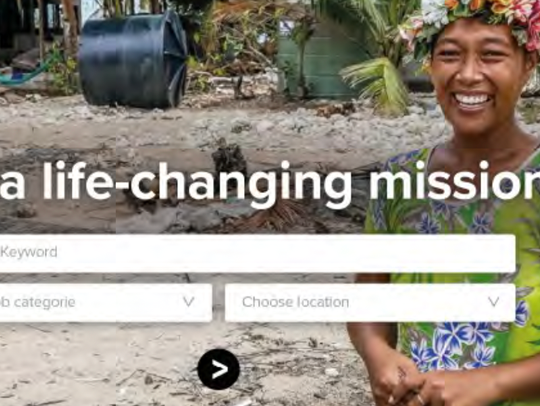Image resolution: width=540 pixels, height=406 pixels.
Task: Focus the Keyword search field
Action: [x=258, y=253]
